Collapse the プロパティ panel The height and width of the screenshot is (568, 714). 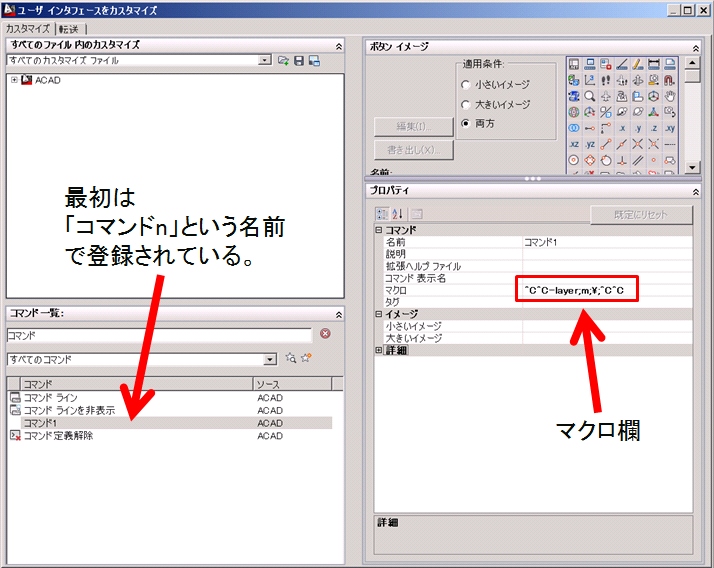coord(696,192)
